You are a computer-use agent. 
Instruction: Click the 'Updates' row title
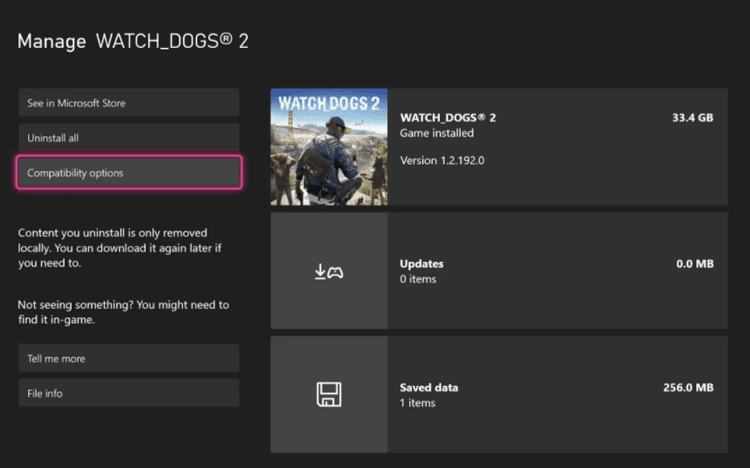pyautogui.click(x=421, y=264)
